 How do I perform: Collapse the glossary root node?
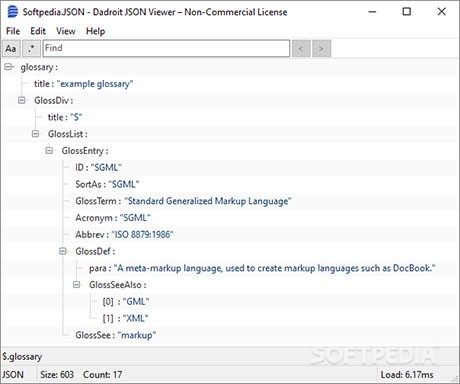click(8, 67)
